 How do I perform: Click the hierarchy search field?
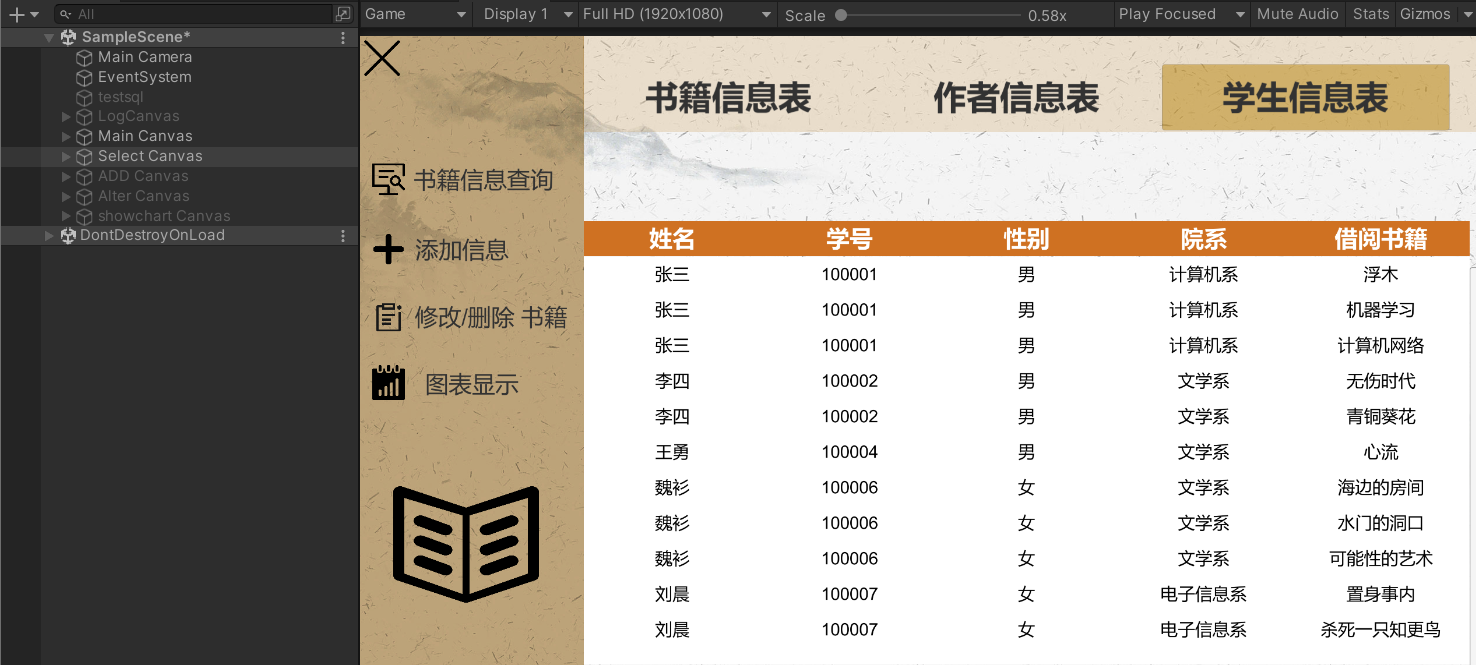[x=194, y=14]
